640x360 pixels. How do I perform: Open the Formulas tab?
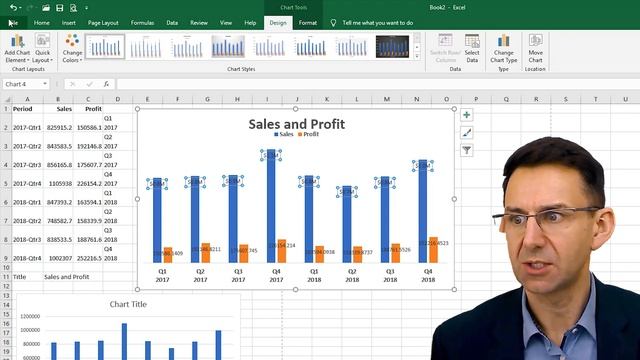[x=142, y=23]
